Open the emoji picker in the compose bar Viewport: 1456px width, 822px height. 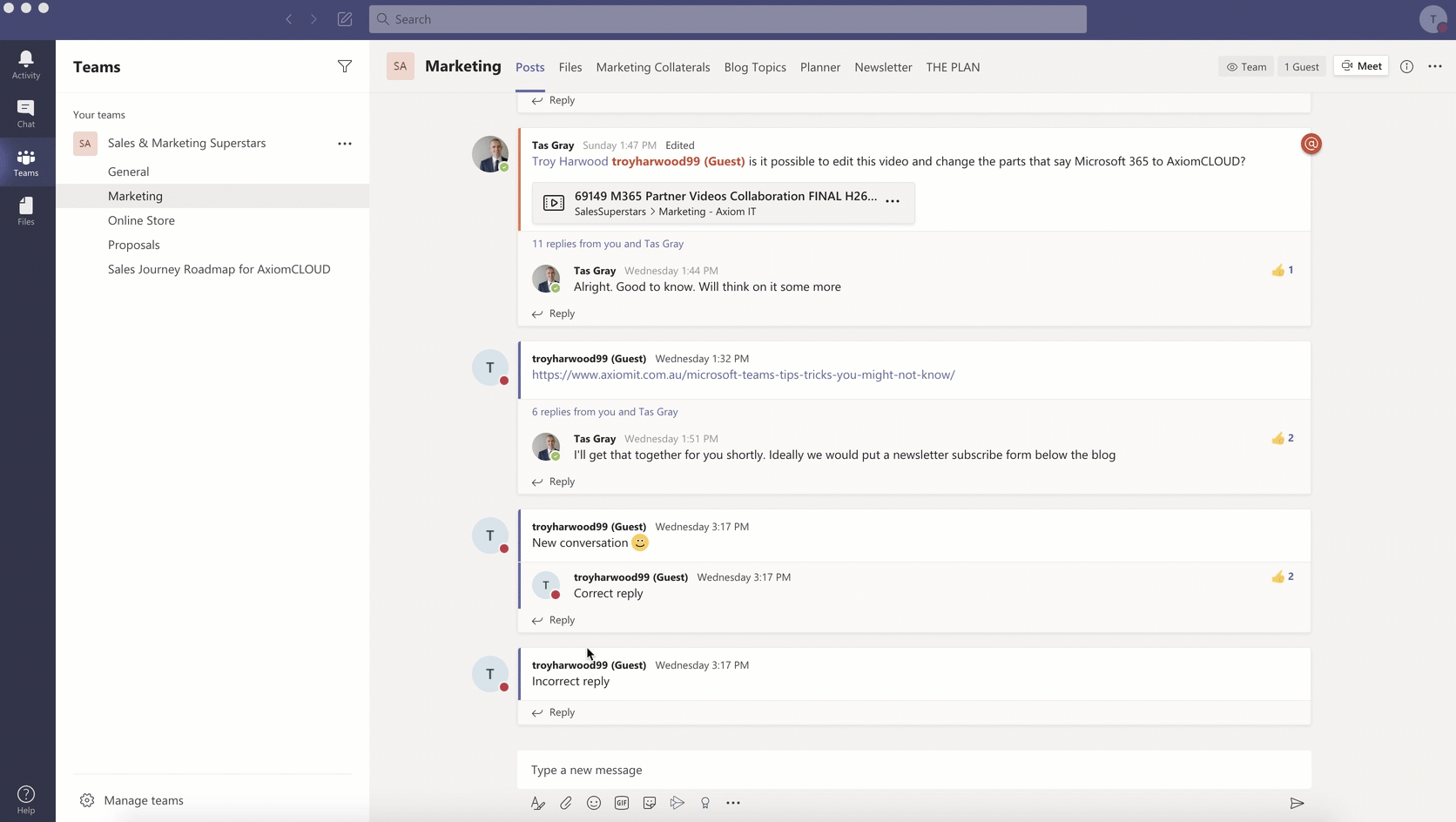coord(594,803)
